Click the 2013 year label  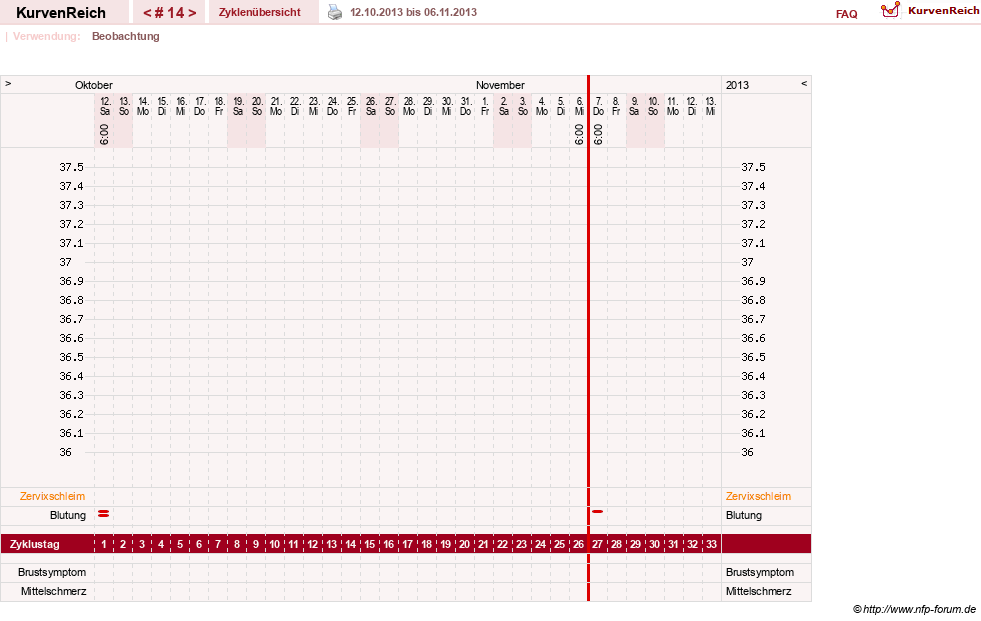click(737, 85)
